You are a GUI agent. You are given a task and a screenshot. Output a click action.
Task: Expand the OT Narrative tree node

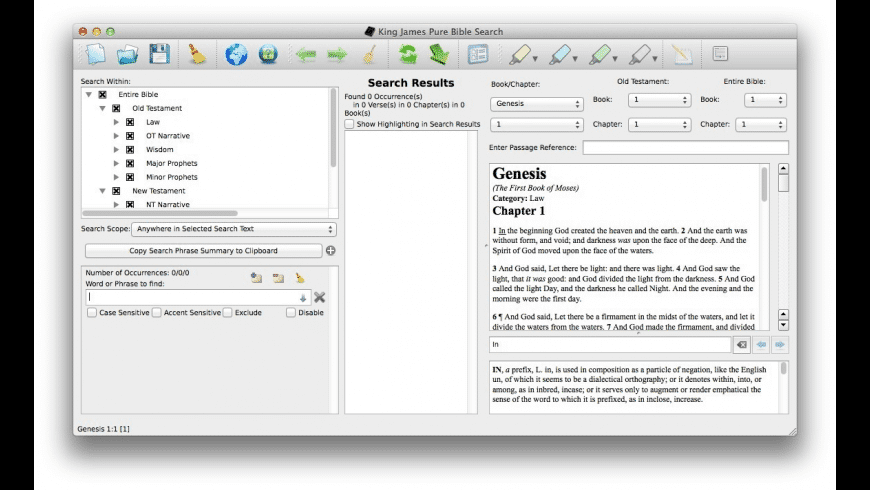(116, 136)
